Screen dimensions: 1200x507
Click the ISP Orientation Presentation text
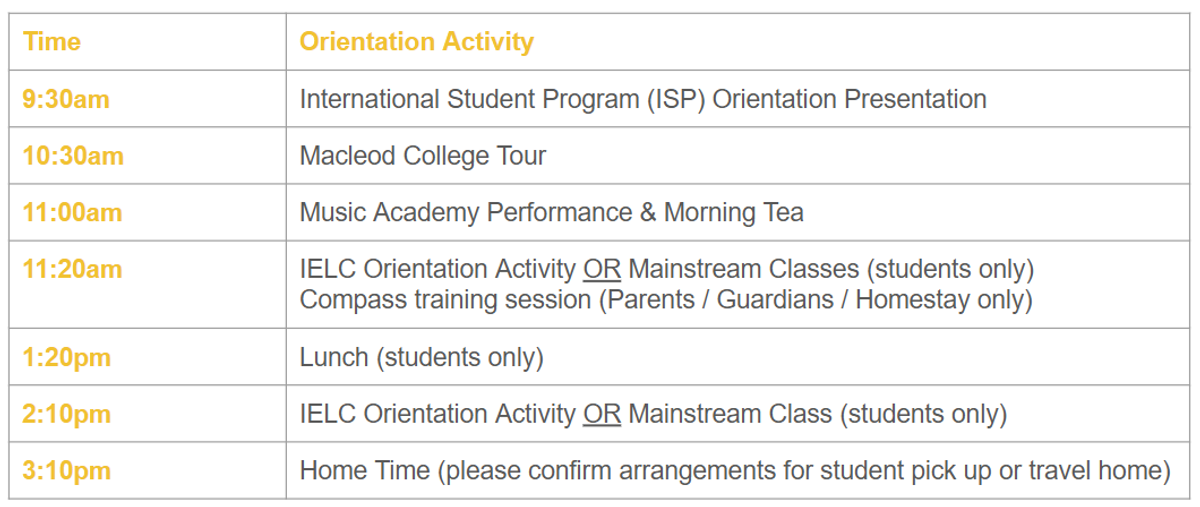coord(643,99)
